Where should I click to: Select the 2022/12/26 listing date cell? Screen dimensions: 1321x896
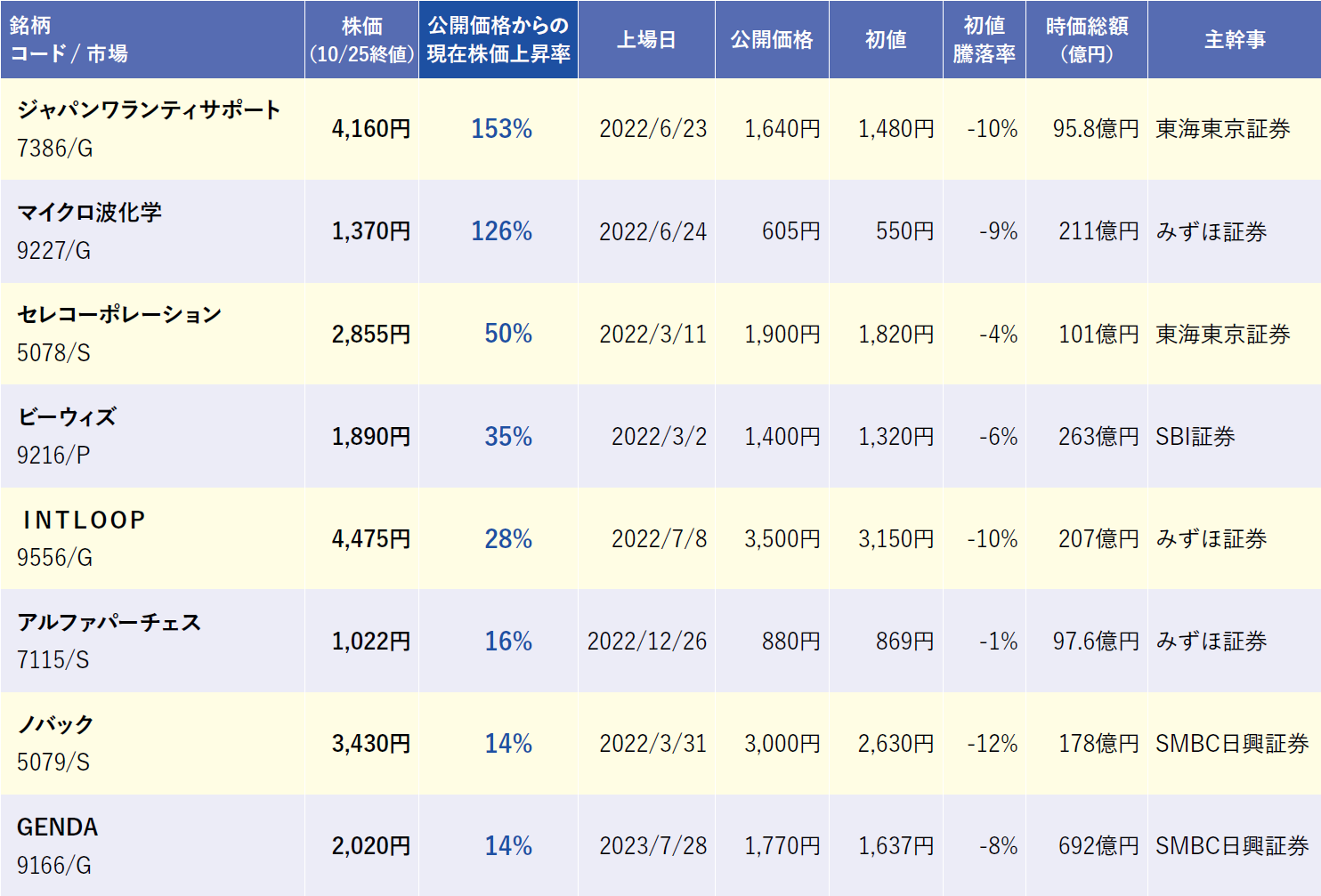click(x=646, y=642)
